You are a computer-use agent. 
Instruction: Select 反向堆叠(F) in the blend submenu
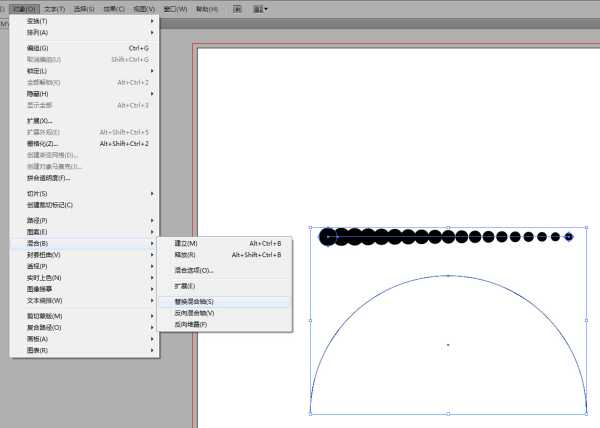(191, 324)
